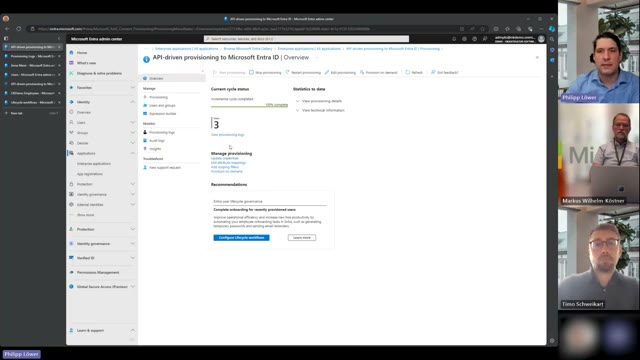The width and height of the screenshot is (640, 360).
Task: Open What's new in sidebar
Action: click(x=86, y=63)
